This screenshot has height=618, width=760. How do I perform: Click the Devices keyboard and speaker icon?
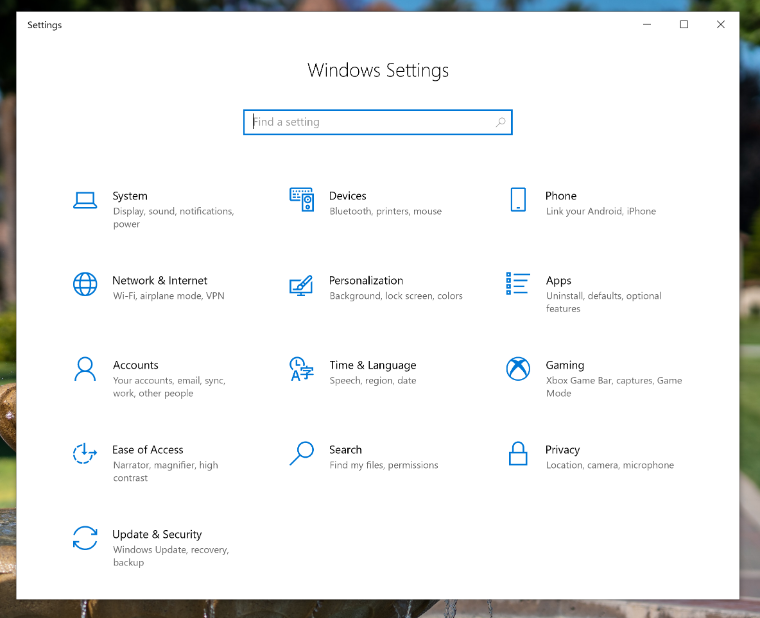tap(301, 200)
